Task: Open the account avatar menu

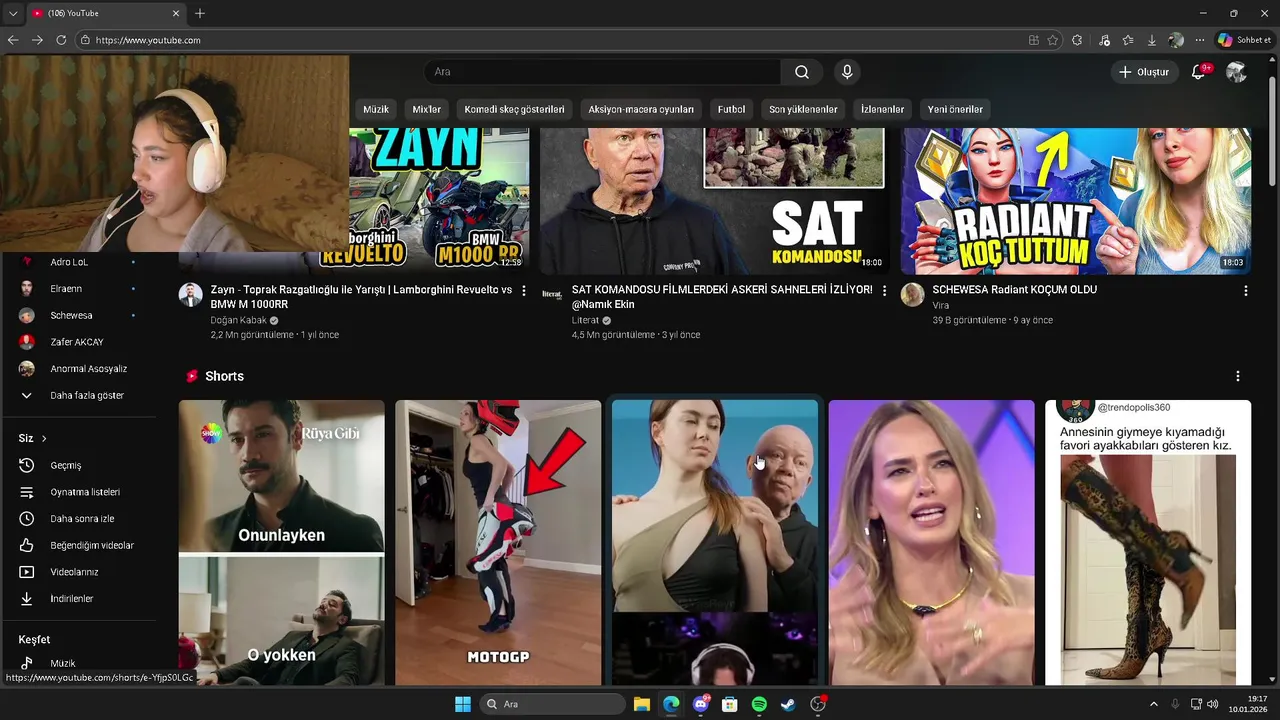Action: coord(1236,72)
